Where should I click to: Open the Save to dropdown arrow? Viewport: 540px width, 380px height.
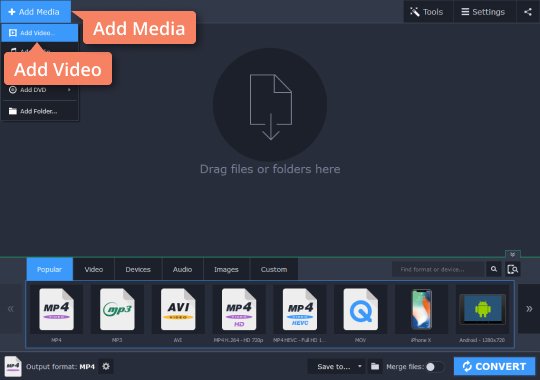[x=360, y=366]
